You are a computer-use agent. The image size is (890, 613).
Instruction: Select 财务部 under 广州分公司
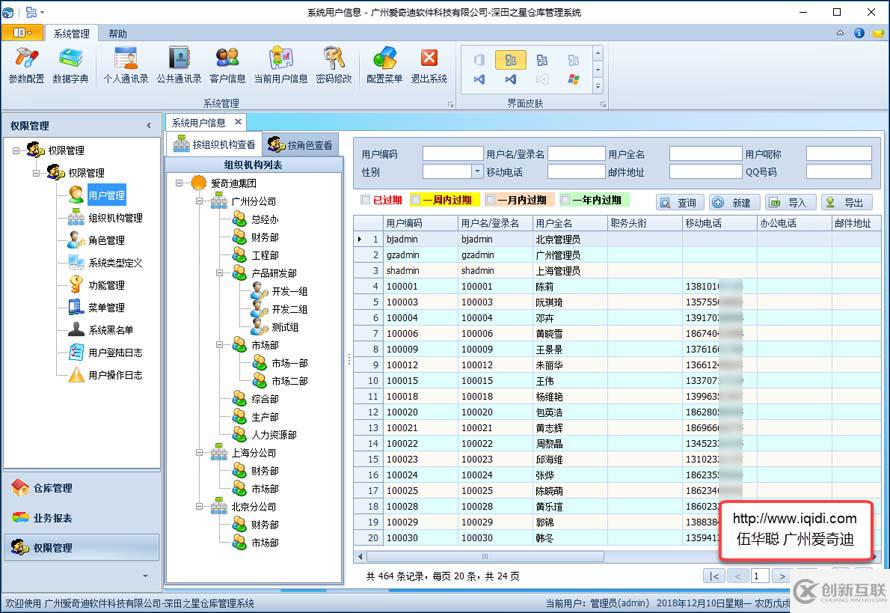click(265, 237)
